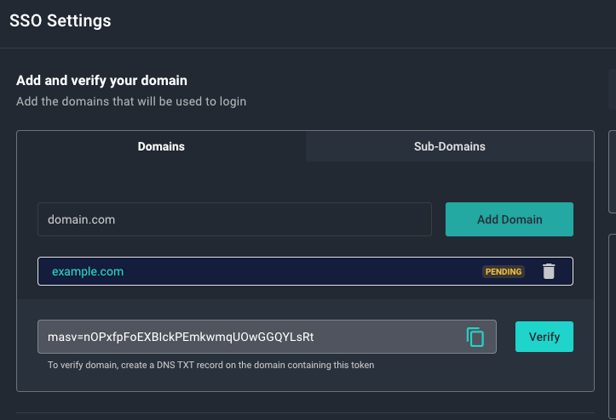Copy the masv token using the copy icon
This screenshot has height=420, width=616.
(x=475, y=337)
